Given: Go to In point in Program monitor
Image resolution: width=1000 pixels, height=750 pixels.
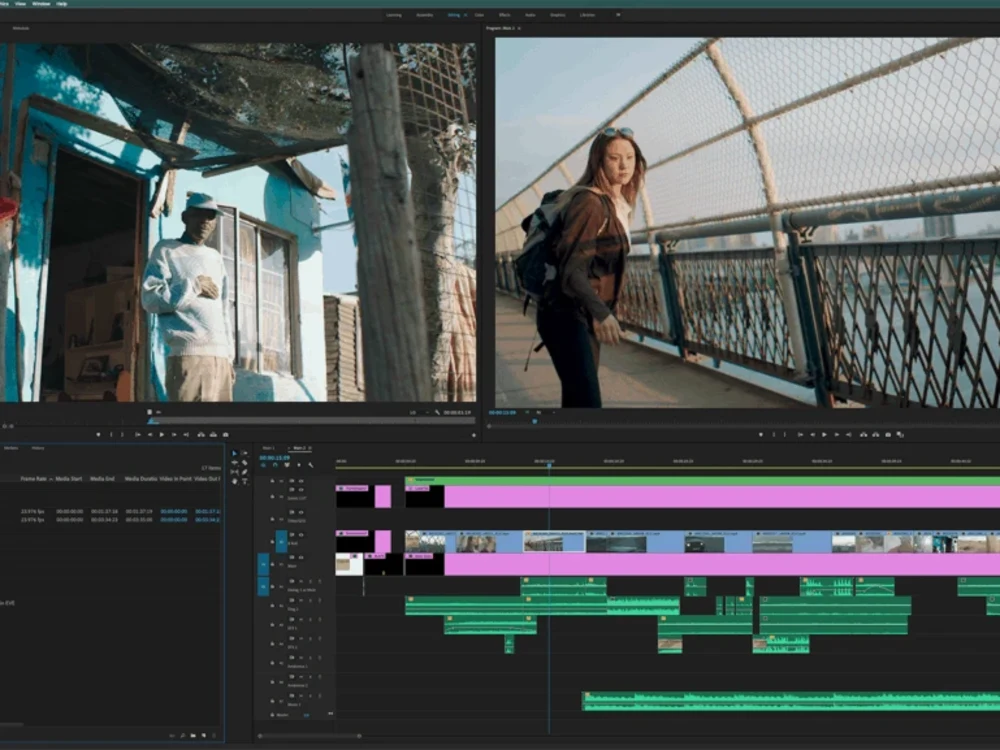Looking at the screenshot, I should 800,434.
